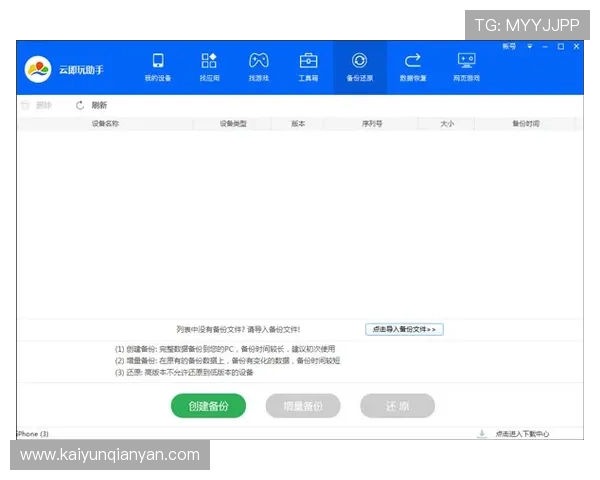Minimize the assistant window
The width and height of the screenshot is (600, 480).
pyautogui.click(x=545, y=47)
